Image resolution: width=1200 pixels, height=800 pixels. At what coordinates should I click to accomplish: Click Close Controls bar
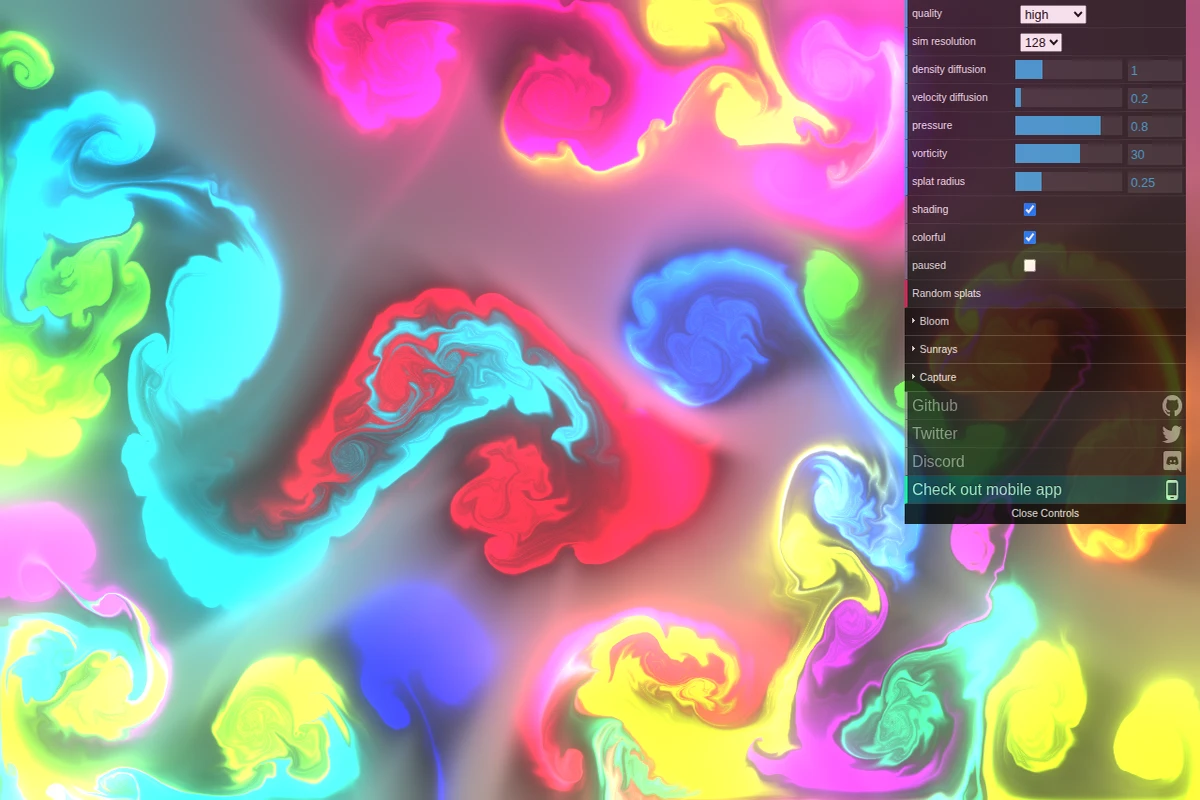tap(1045, 513)
